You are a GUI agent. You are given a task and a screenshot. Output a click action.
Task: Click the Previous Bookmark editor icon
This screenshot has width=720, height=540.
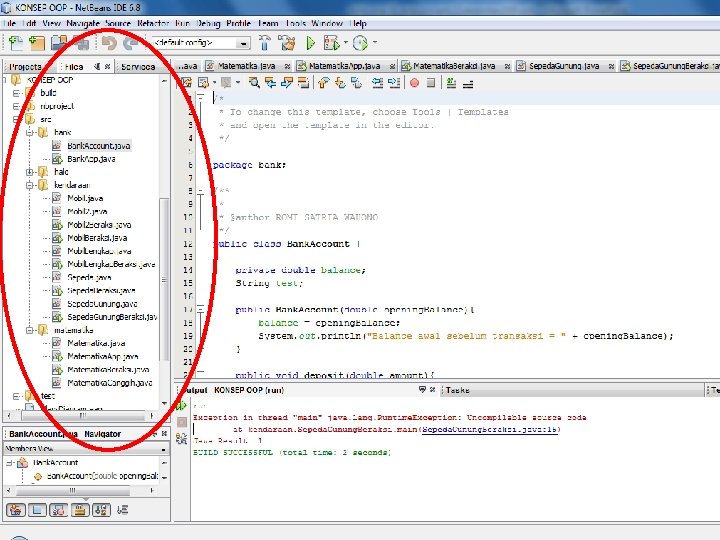[x=324, y=83]
